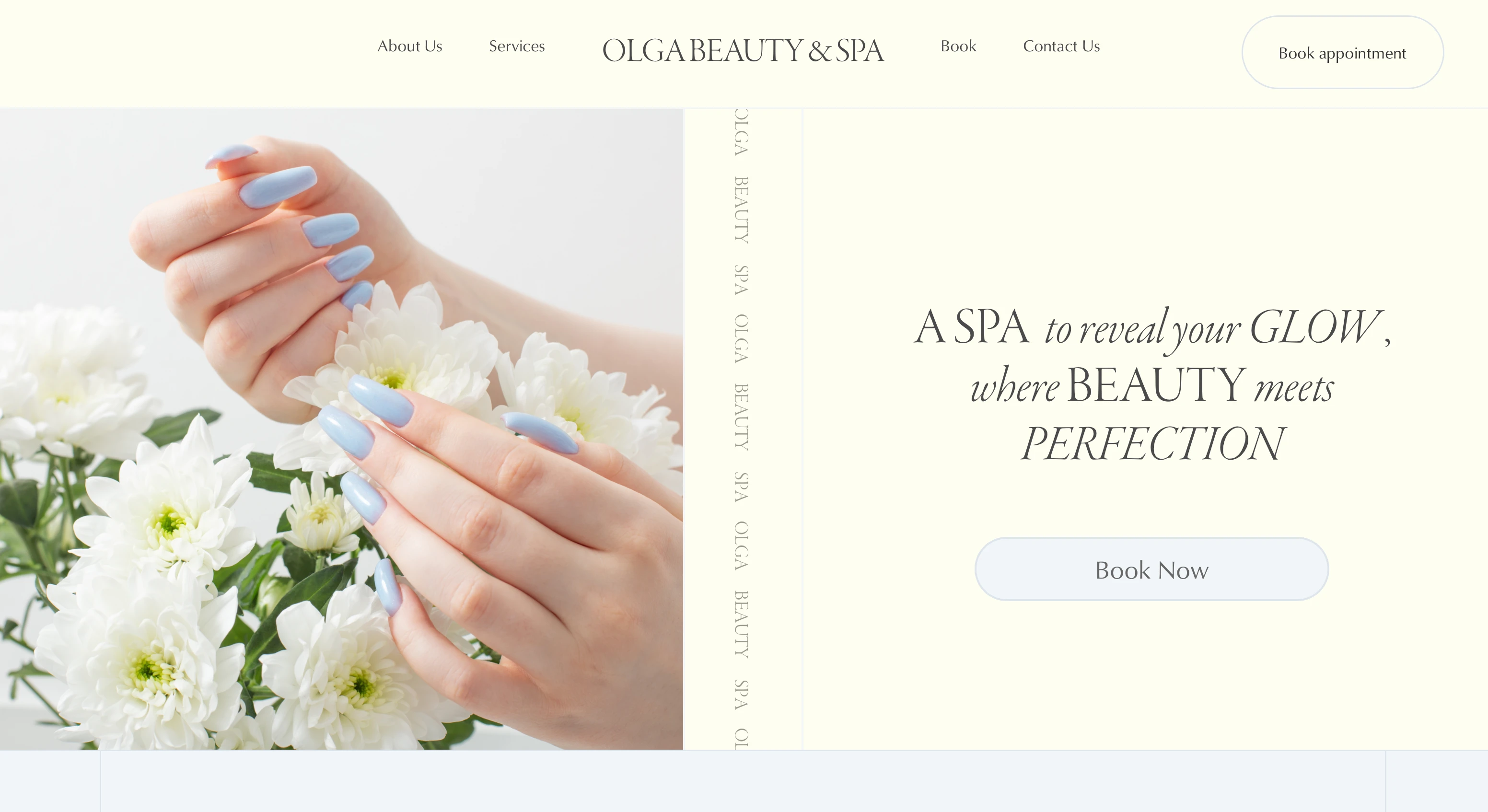Click the italic word GLOW in headline
1488x812 pixels.
point(1315,327)
